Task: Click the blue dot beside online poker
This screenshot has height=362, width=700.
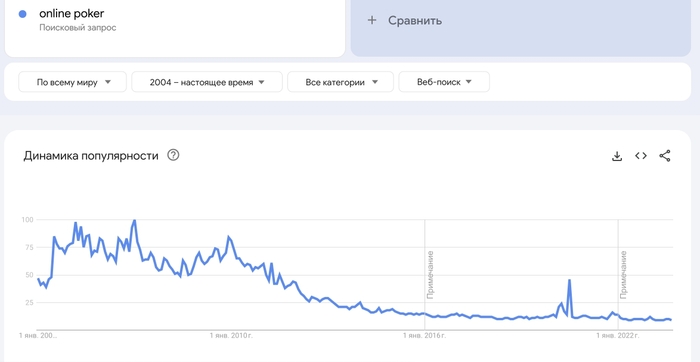Action: [22, 14]
